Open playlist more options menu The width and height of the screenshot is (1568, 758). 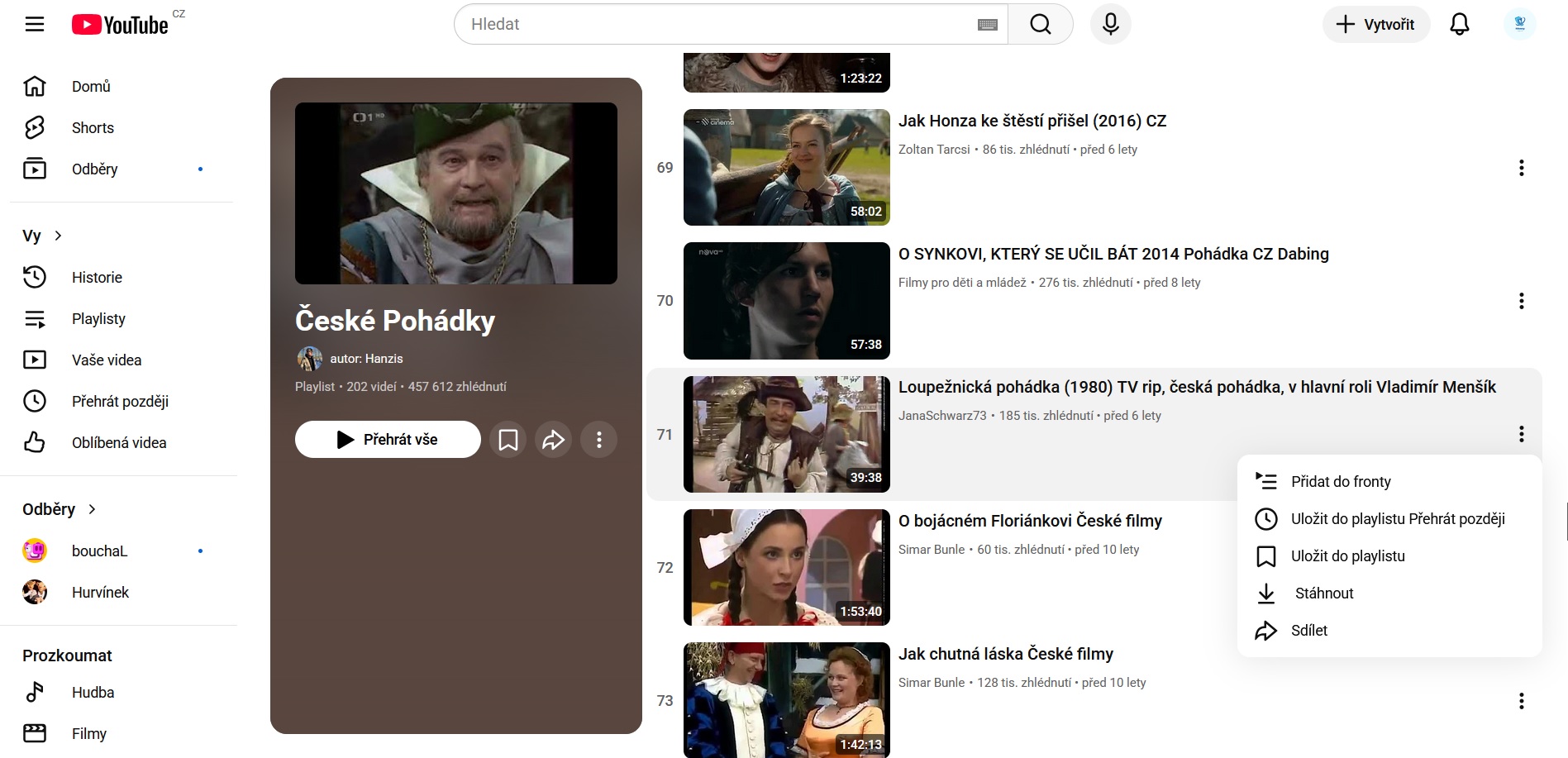coord(598,440)
